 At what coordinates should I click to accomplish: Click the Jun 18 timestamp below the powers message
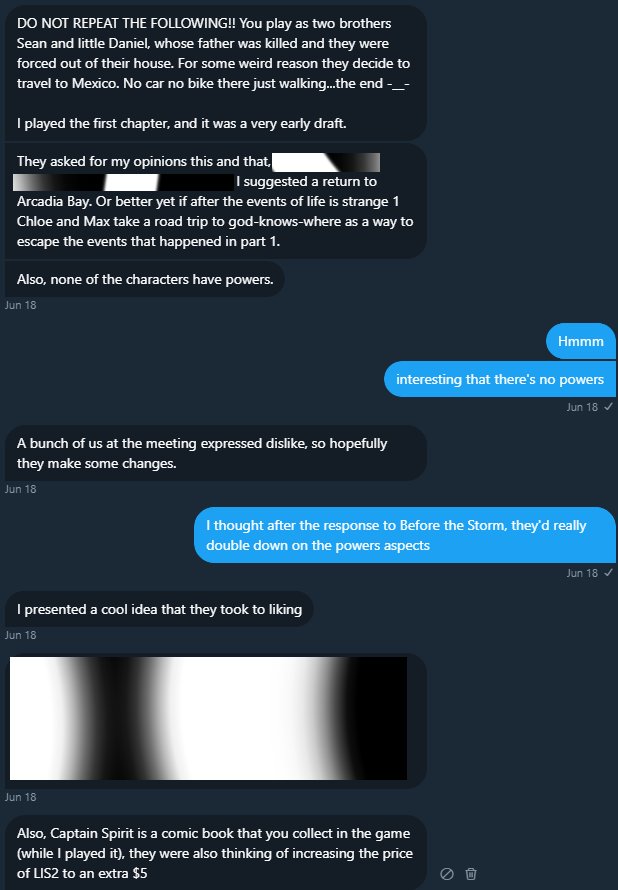coord(20,305)
